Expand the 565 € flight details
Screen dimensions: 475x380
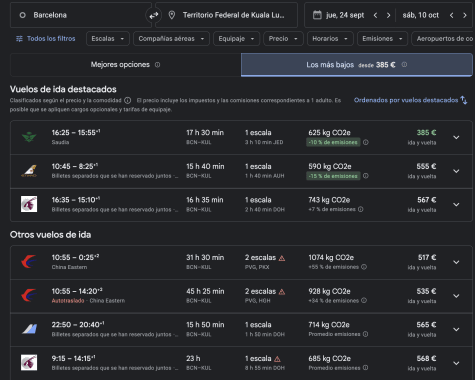(456, 329)
